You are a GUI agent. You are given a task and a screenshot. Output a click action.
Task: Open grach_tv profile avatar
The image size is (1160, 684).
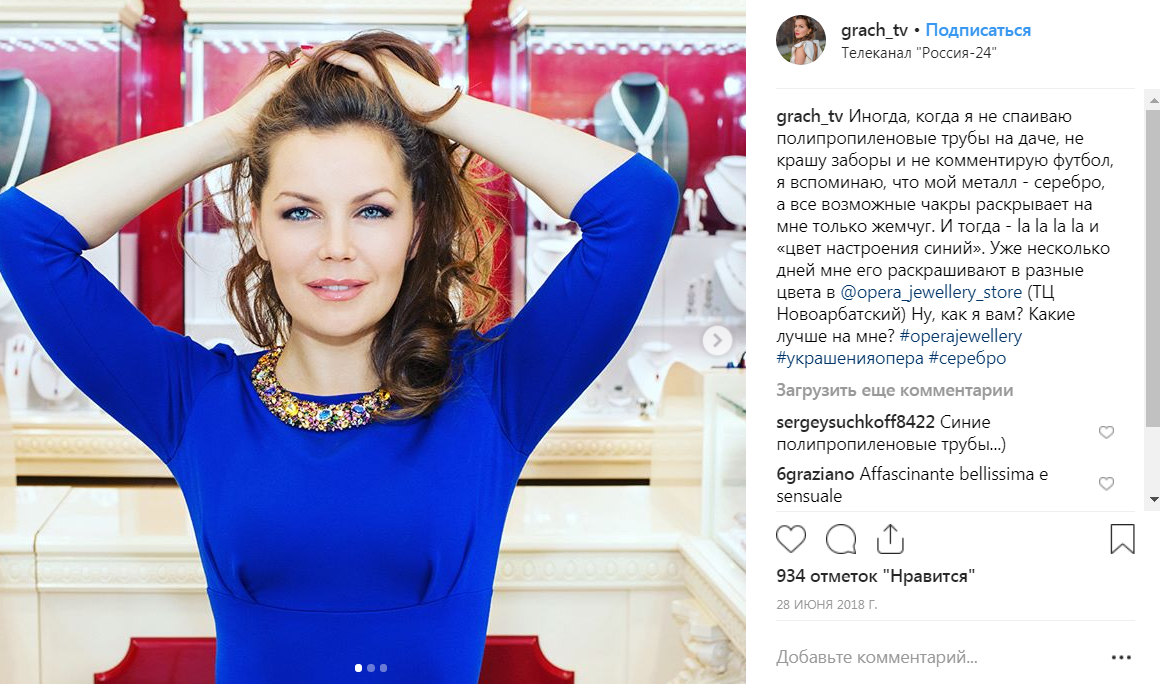tap(800, 40)
